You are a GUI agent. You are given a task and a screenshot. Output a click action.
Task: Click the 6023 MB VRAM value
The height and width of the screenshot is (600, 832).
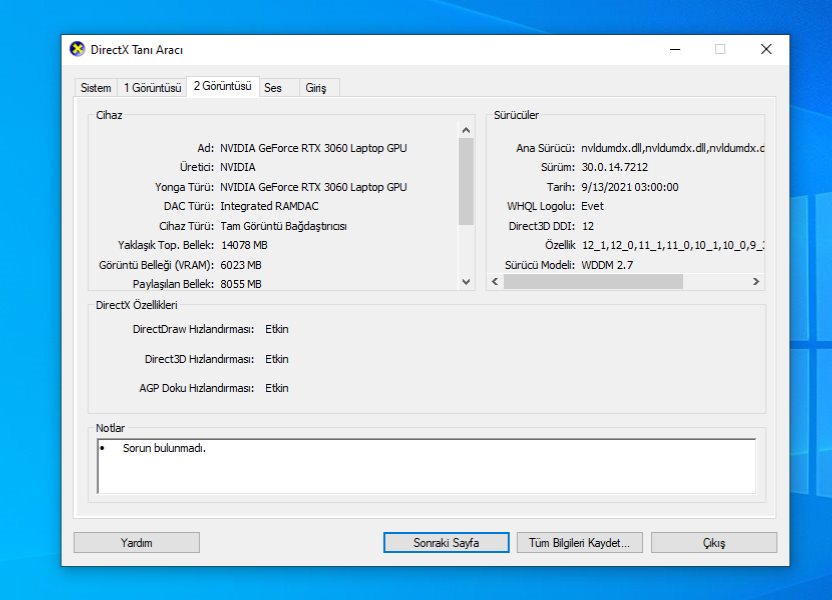click(241, 265)
